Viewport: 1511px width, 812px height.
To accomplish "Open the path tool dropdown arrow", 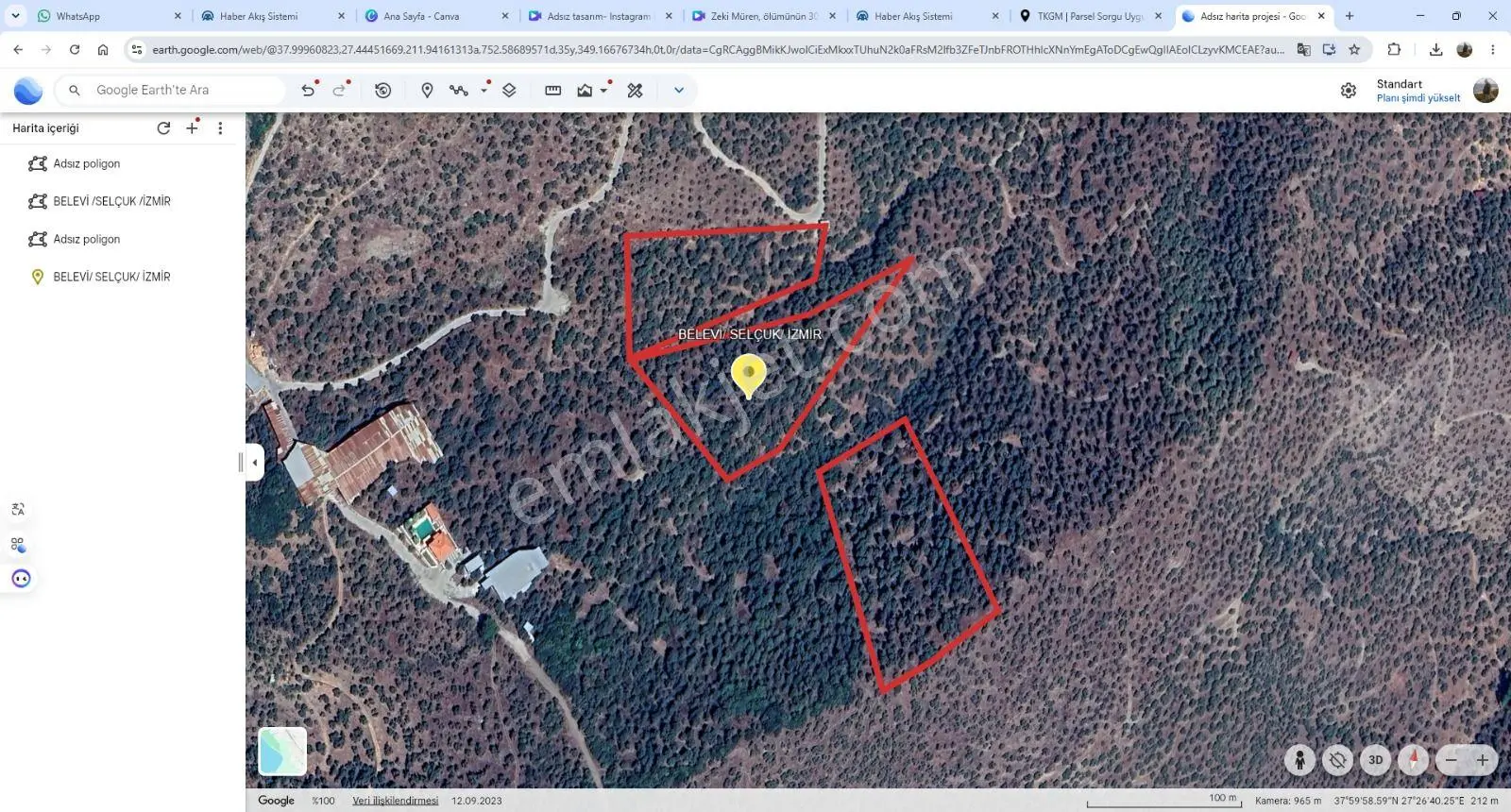I will coord(484,91).
